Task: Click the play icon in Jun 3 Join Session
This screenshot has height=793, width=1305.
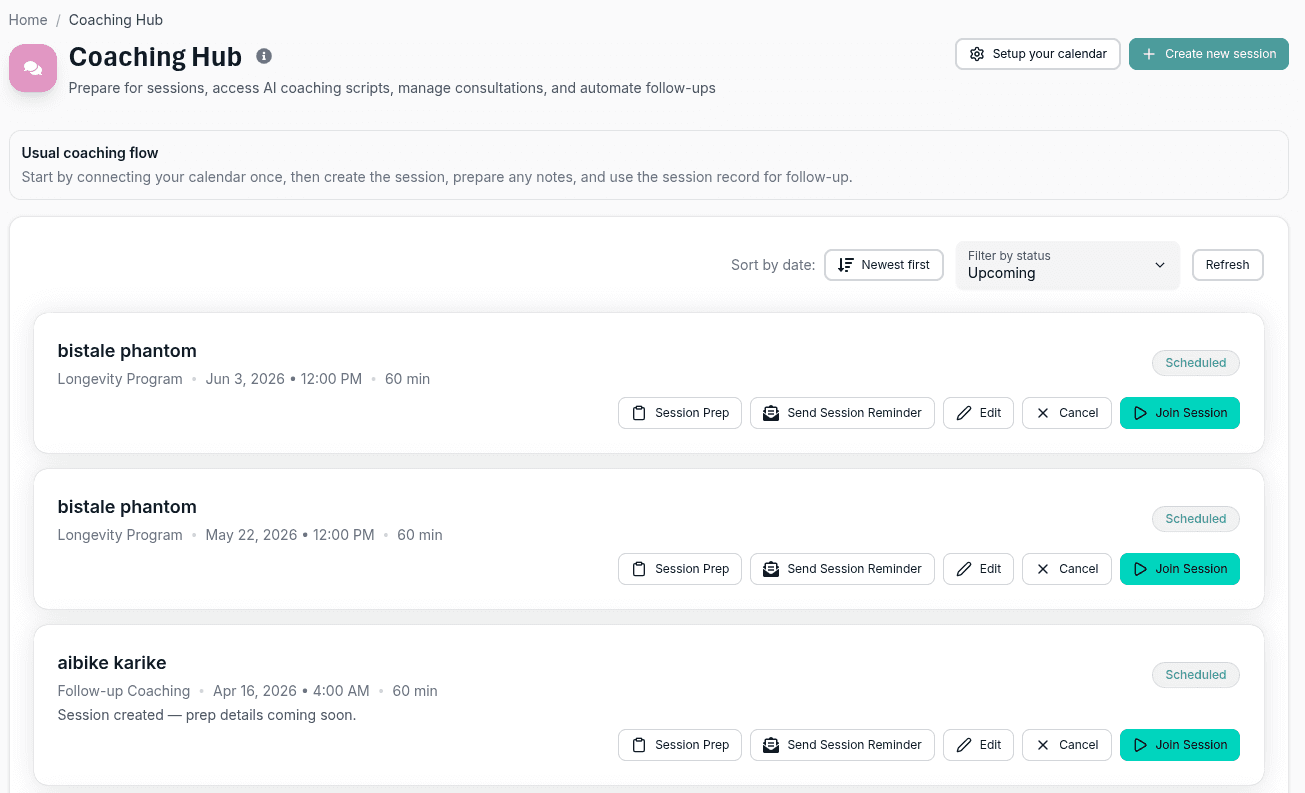Action: [x=1140, y=413]
